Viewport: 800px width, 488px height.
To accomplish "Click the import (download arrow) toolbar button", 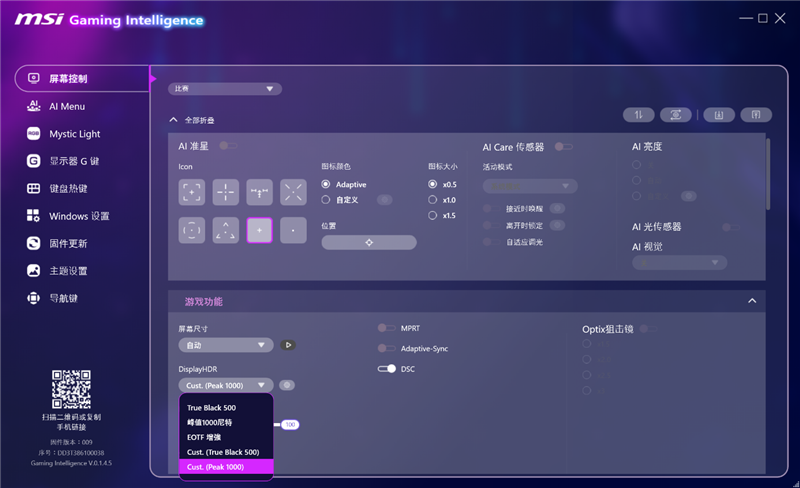I will (x=719, y=115).
